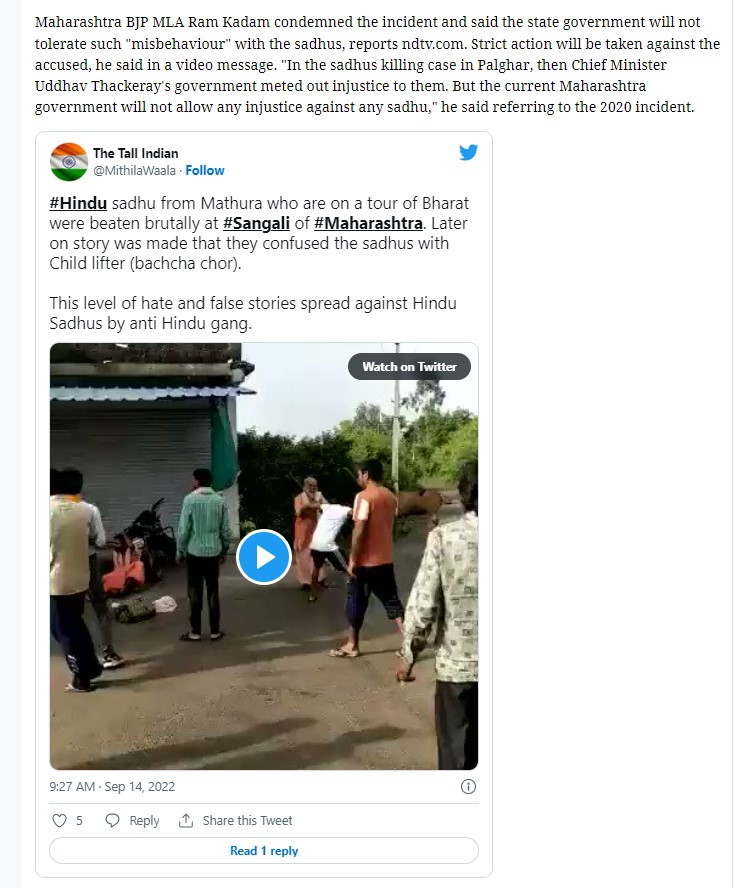Click the reply speech bubble icon
The width and height of the screenshot is (746, 888).
click(x=112, y=820)
